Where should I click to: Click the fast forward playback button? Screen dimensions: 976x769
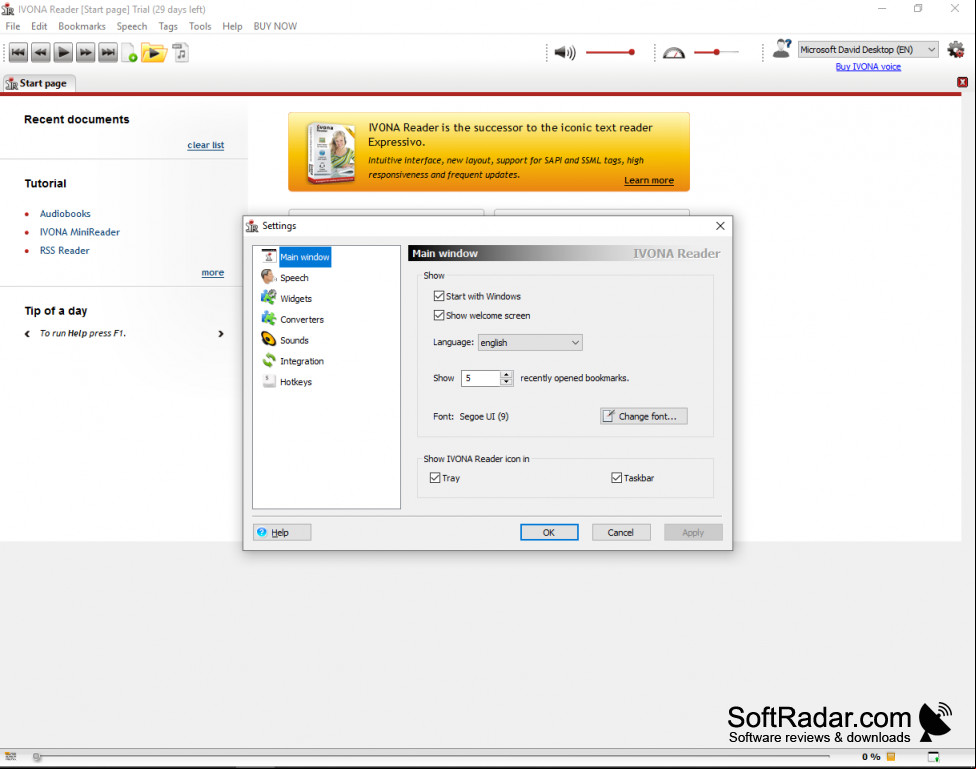click(x=85, y=52)
